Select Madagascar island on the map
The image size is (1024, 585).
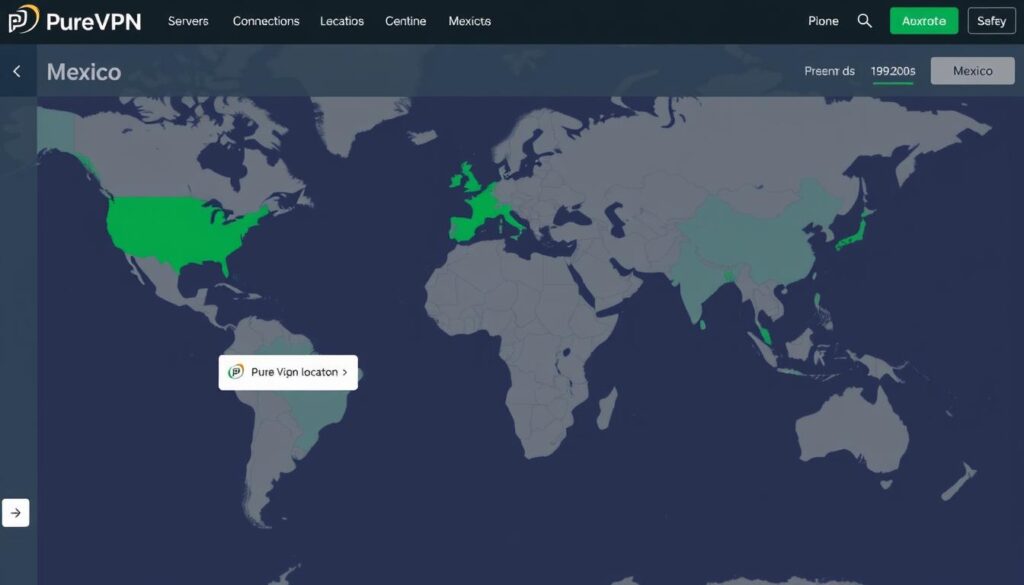[x=607, y=409]
